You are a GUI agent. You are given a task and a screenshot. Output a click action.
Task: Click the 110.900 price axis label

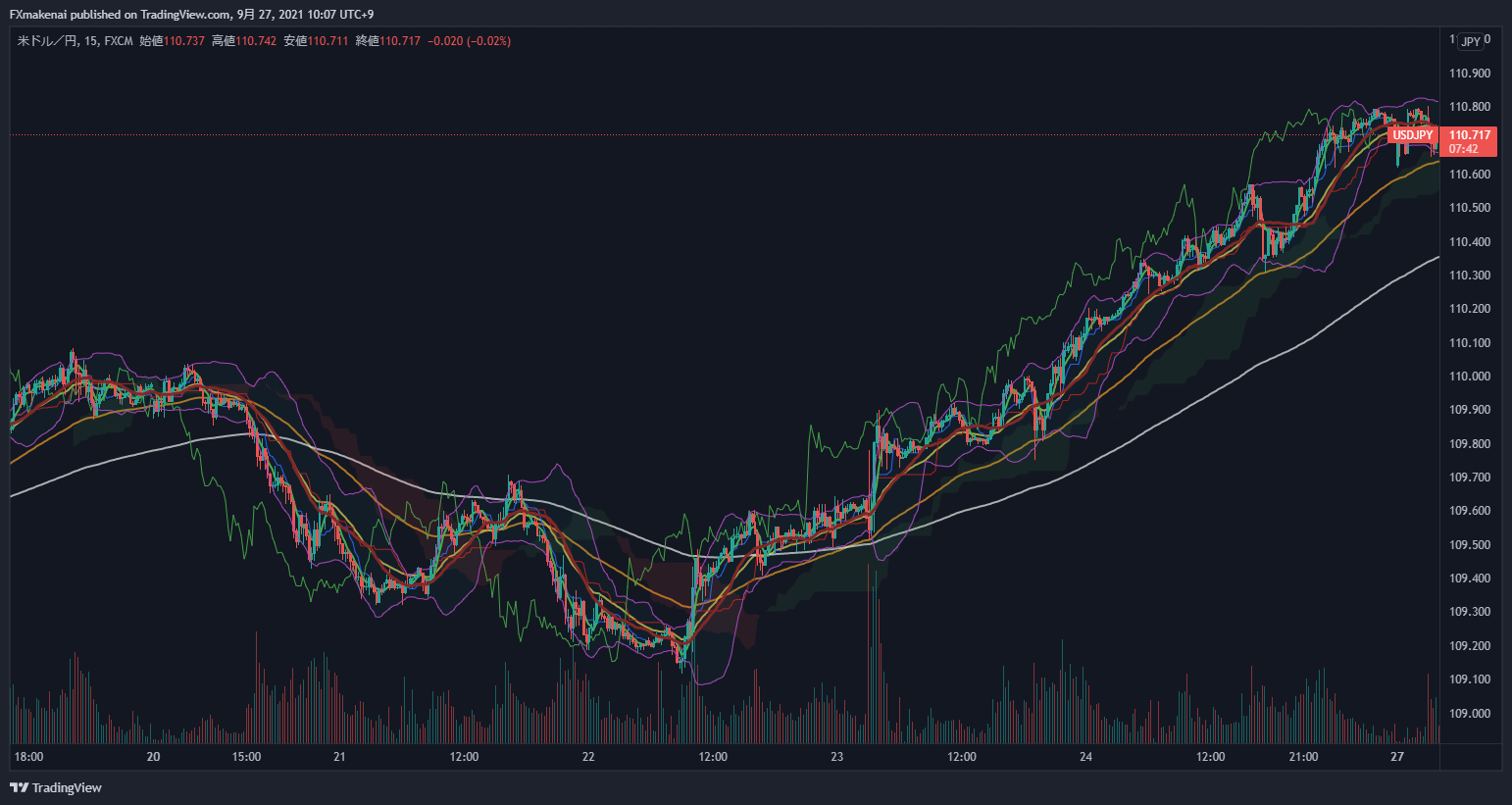(1470, 74)
